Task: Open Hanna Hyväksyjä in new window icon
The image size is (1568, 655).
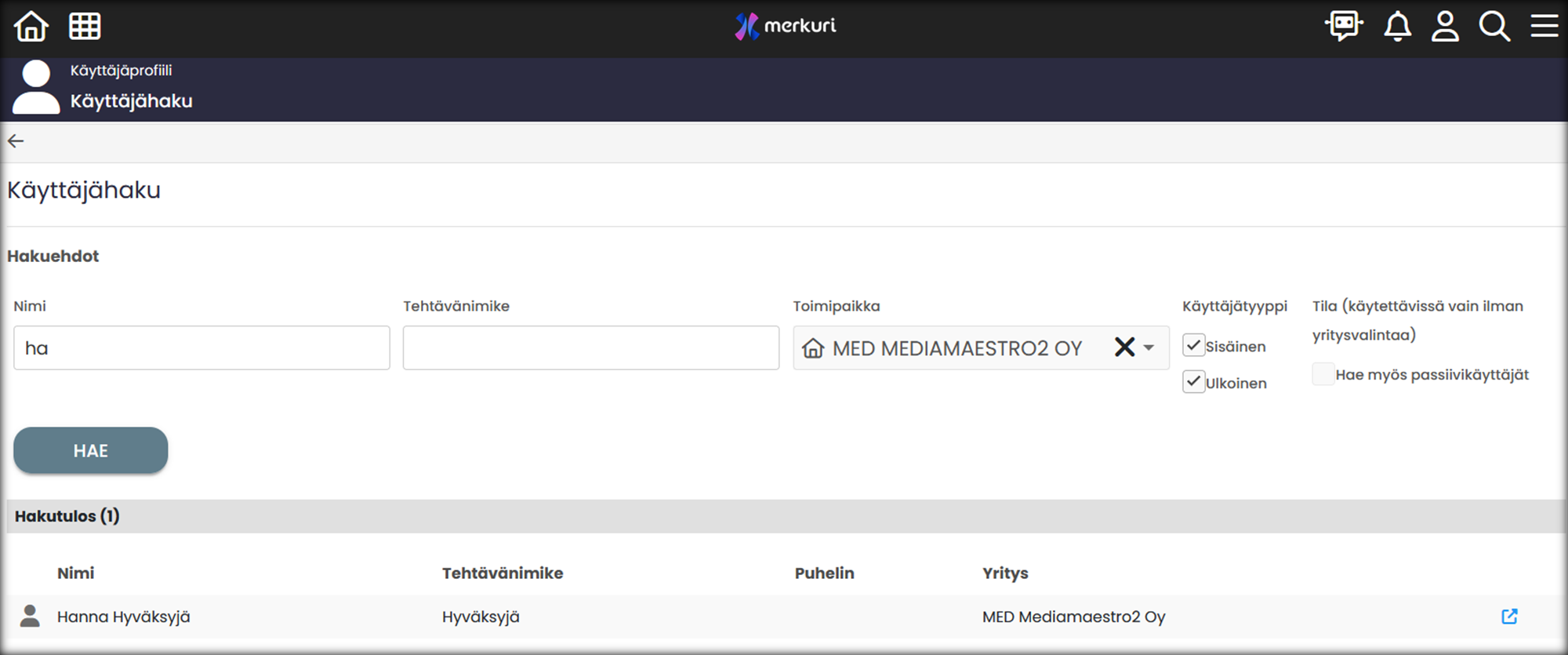Action: (x=1509, y=617)
